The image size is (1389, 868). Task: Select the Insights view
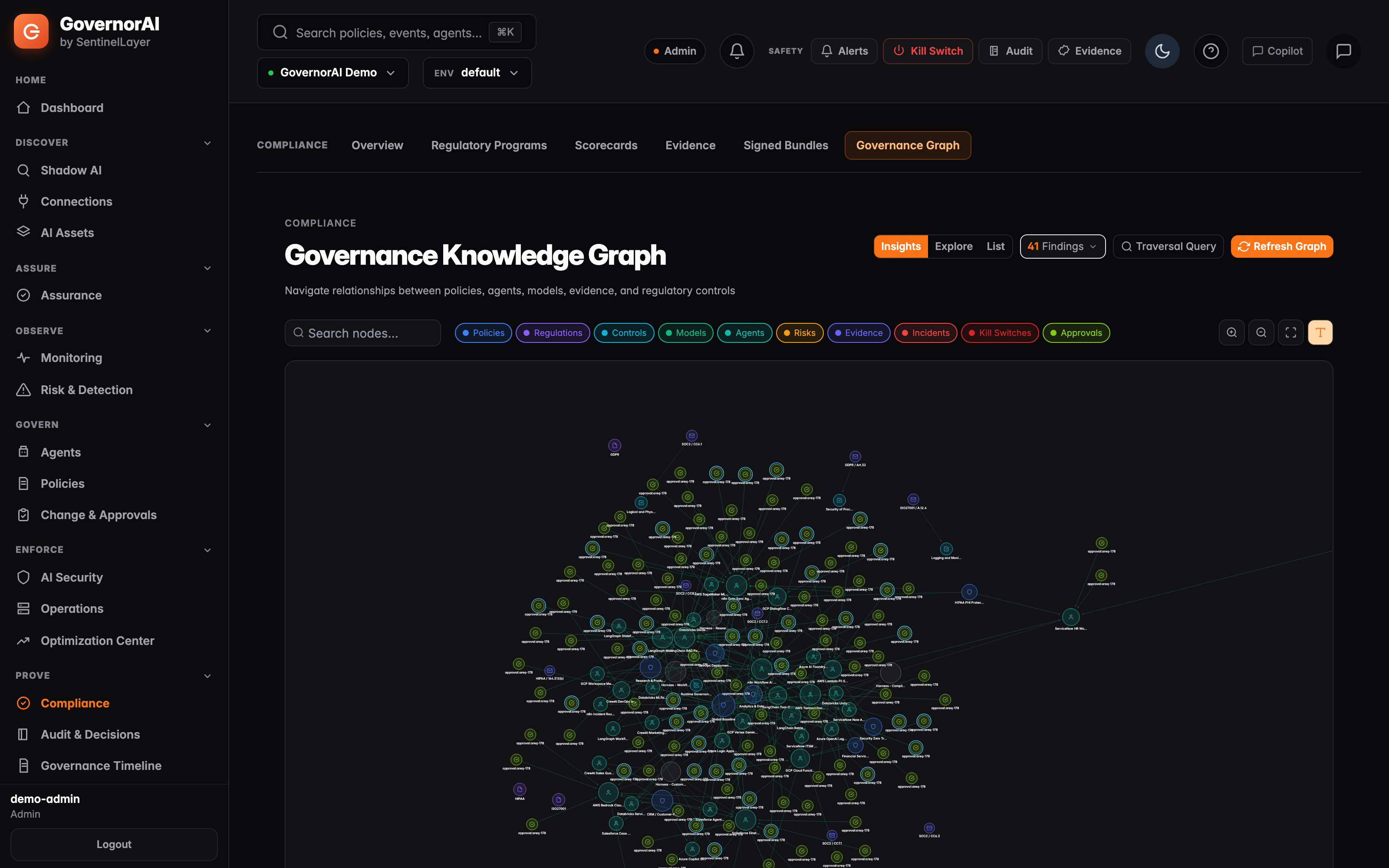coord(901,246)
